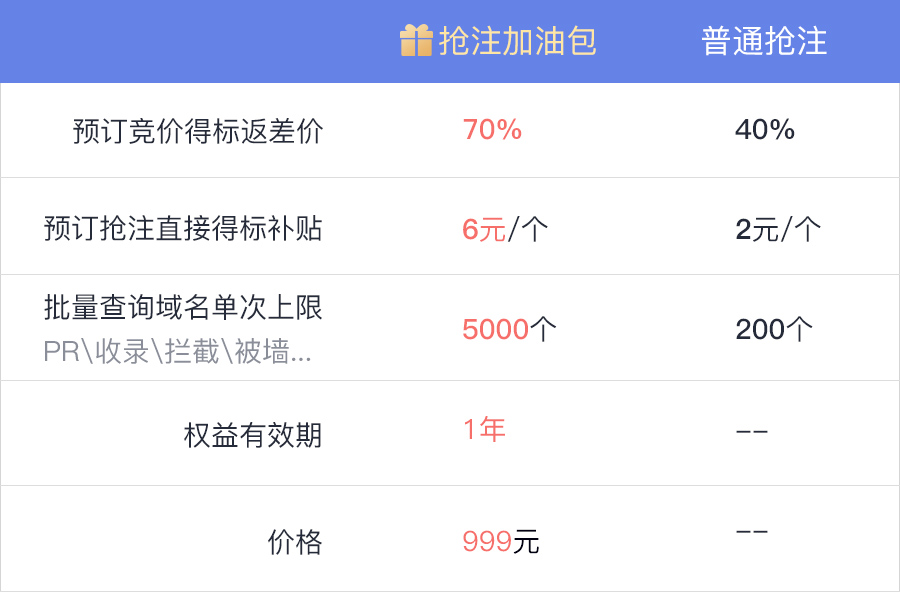Click the dash in 权益有效期 row under 普通抢注
The image size is (900, 592).
point(752,431)
